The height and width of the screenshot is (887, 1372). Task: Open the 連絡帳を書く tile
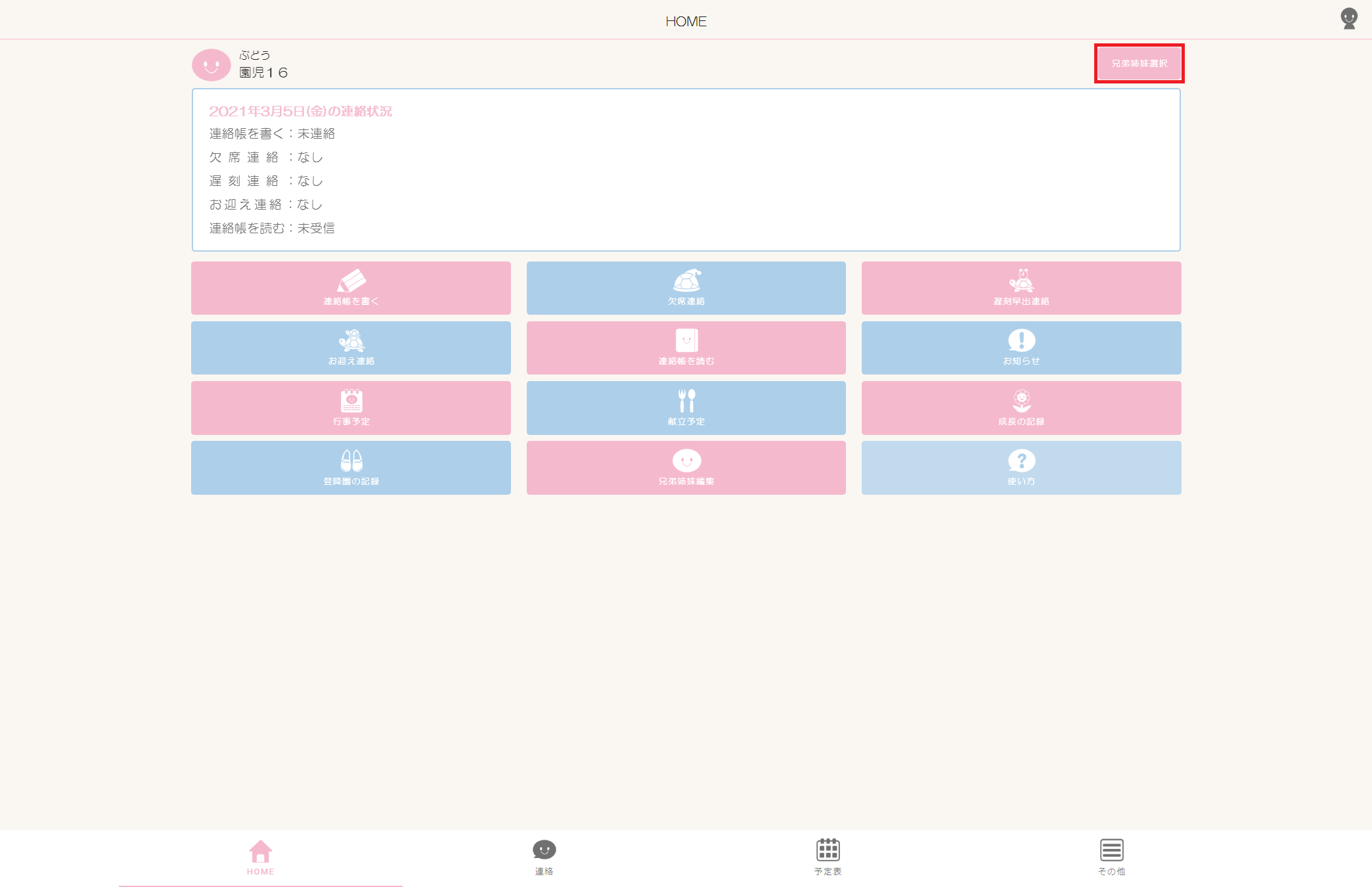pyautogui.click(x=351, y=288)
